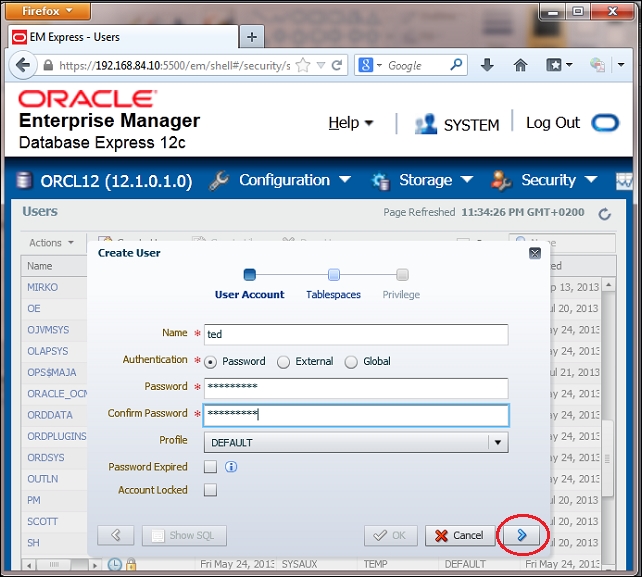Click the browser address bar URL

click(175, 66)
